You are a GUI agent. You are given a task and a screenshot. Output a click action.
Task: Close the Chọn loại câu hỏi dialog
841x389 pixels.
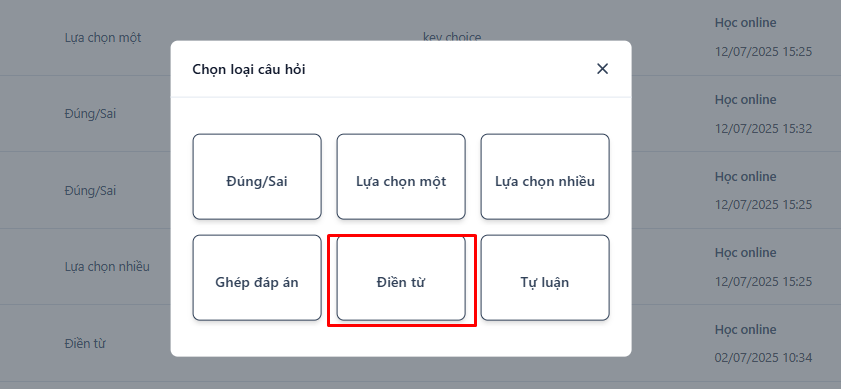tap(602, 69)
